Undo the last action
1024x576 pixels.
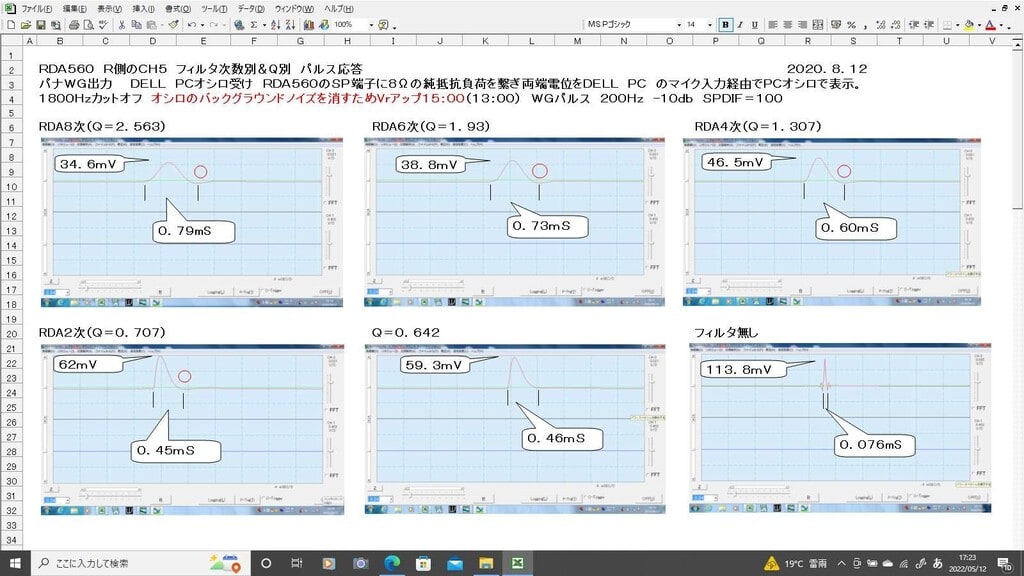pos(192,25)
